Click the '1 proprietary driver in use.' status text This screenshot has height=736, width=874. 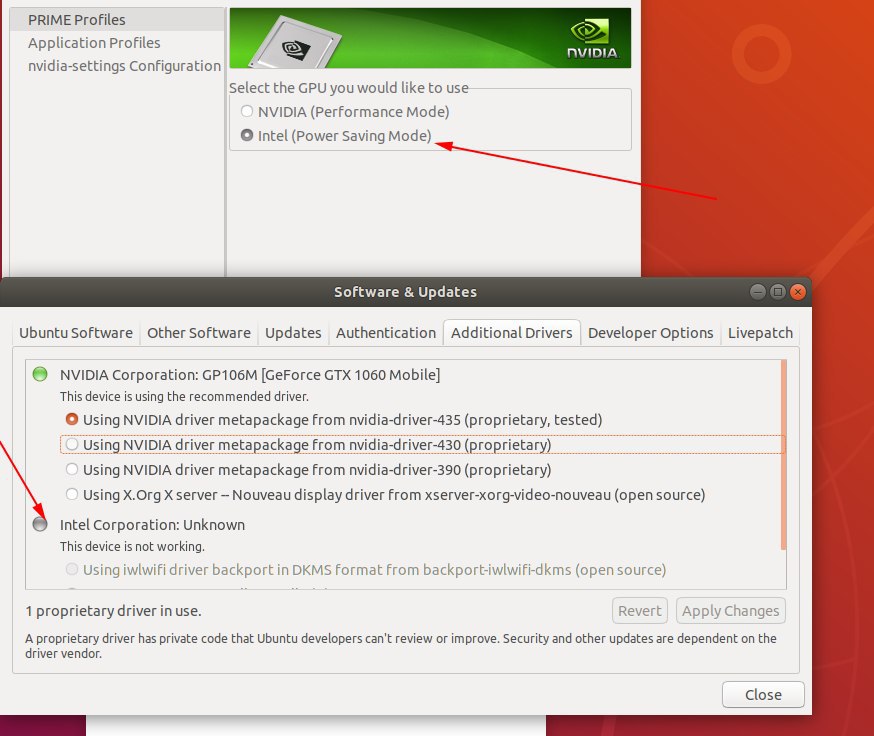(113, 611)
